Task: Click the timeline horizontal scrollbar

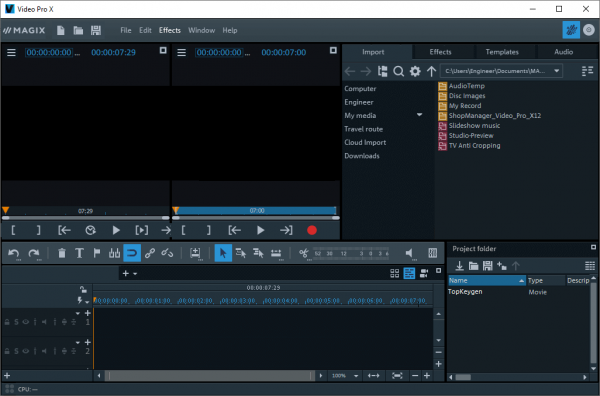Action: click(x=209, y=376)
